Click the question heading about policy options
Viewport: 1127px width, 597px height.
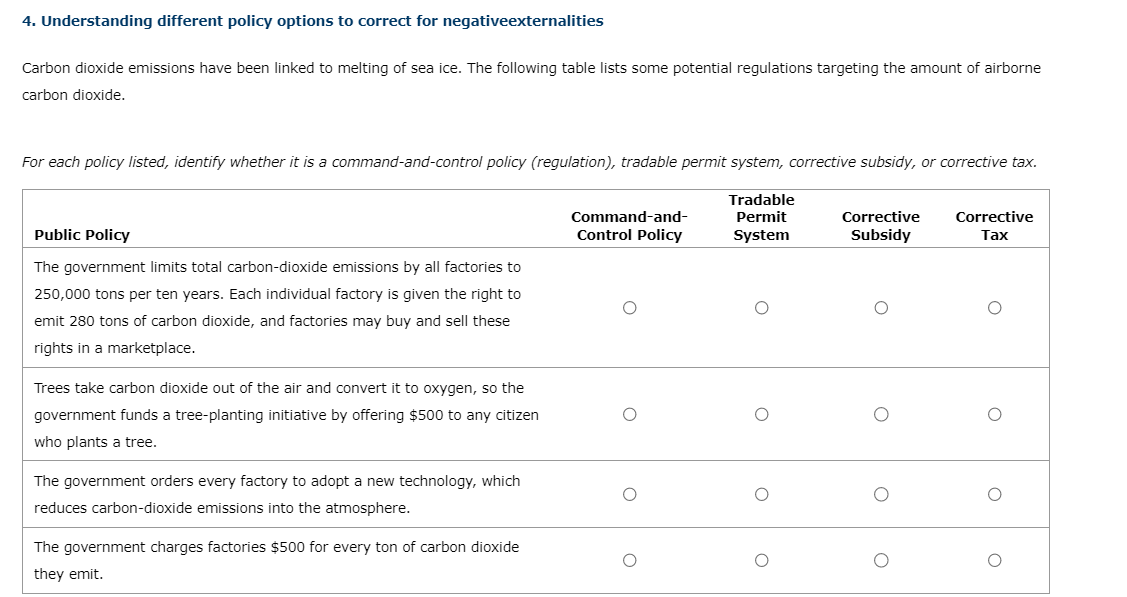312,20
